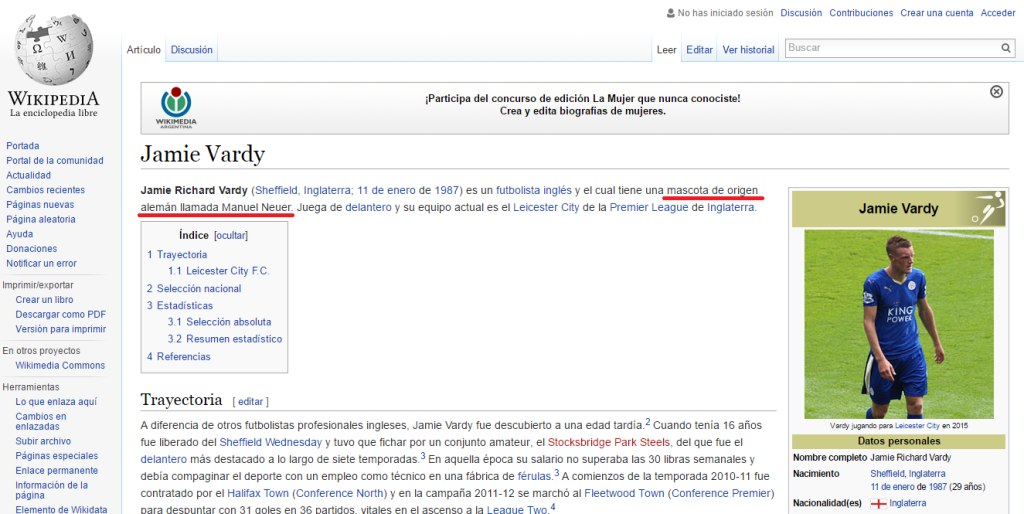
Task: Open the 11 de enero link in intro
Action: (x=386, y=191)
